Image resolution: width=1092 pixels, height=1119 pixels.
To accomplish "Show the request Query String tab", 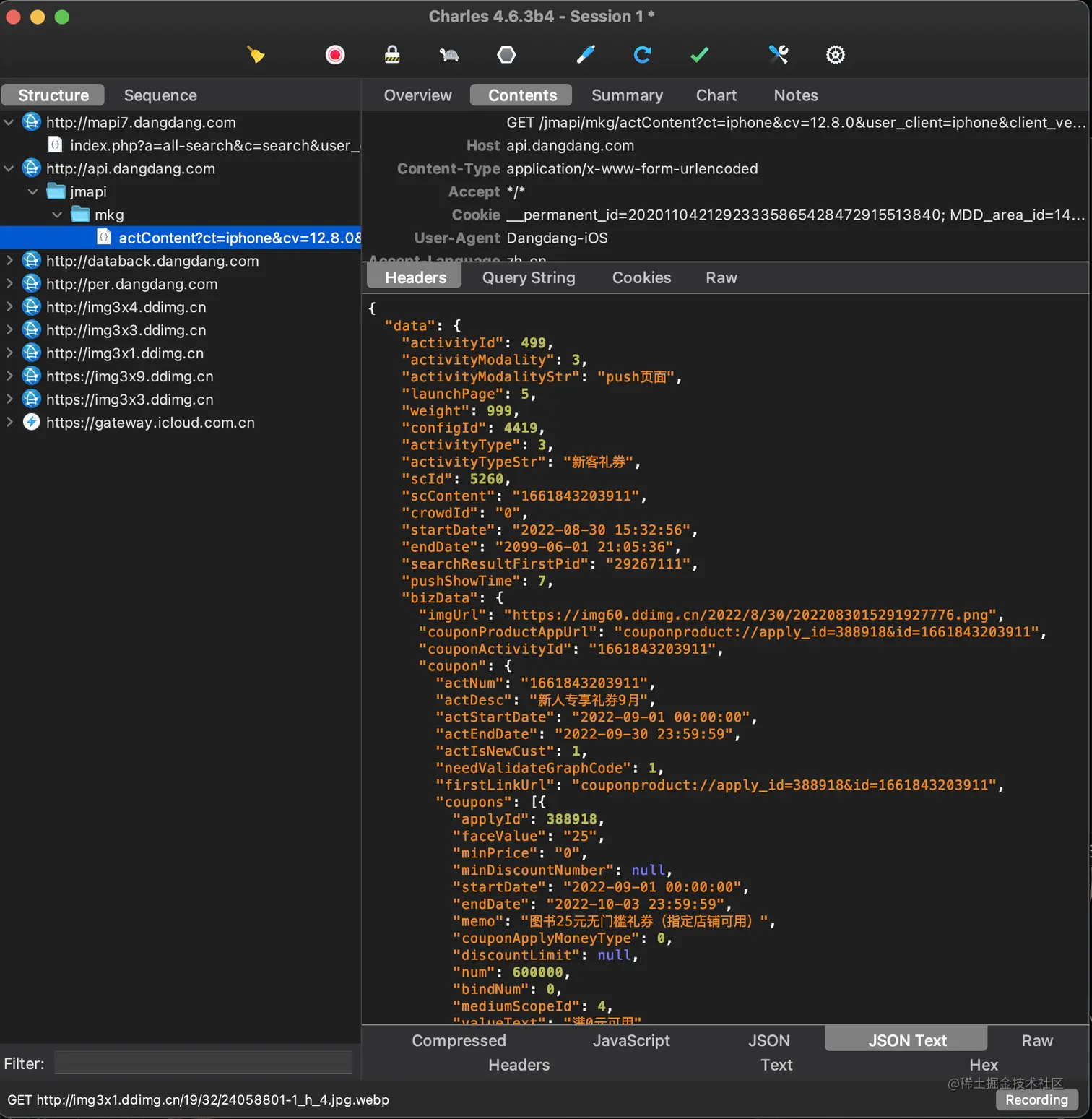I will [529, 278].
